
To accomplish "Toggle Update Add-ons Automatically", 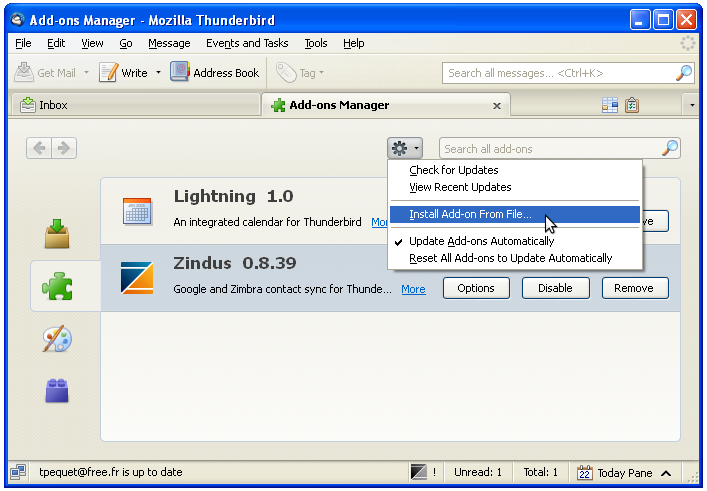I will pos(515,241).
